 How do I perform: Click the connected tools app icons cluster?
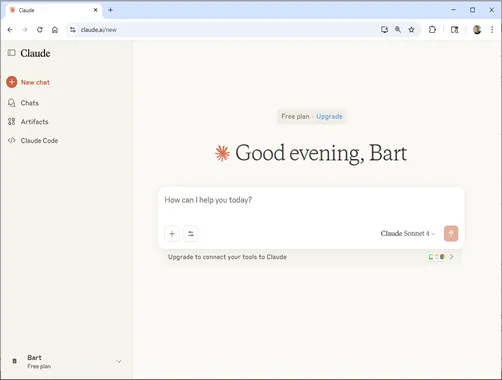point(437,257)
